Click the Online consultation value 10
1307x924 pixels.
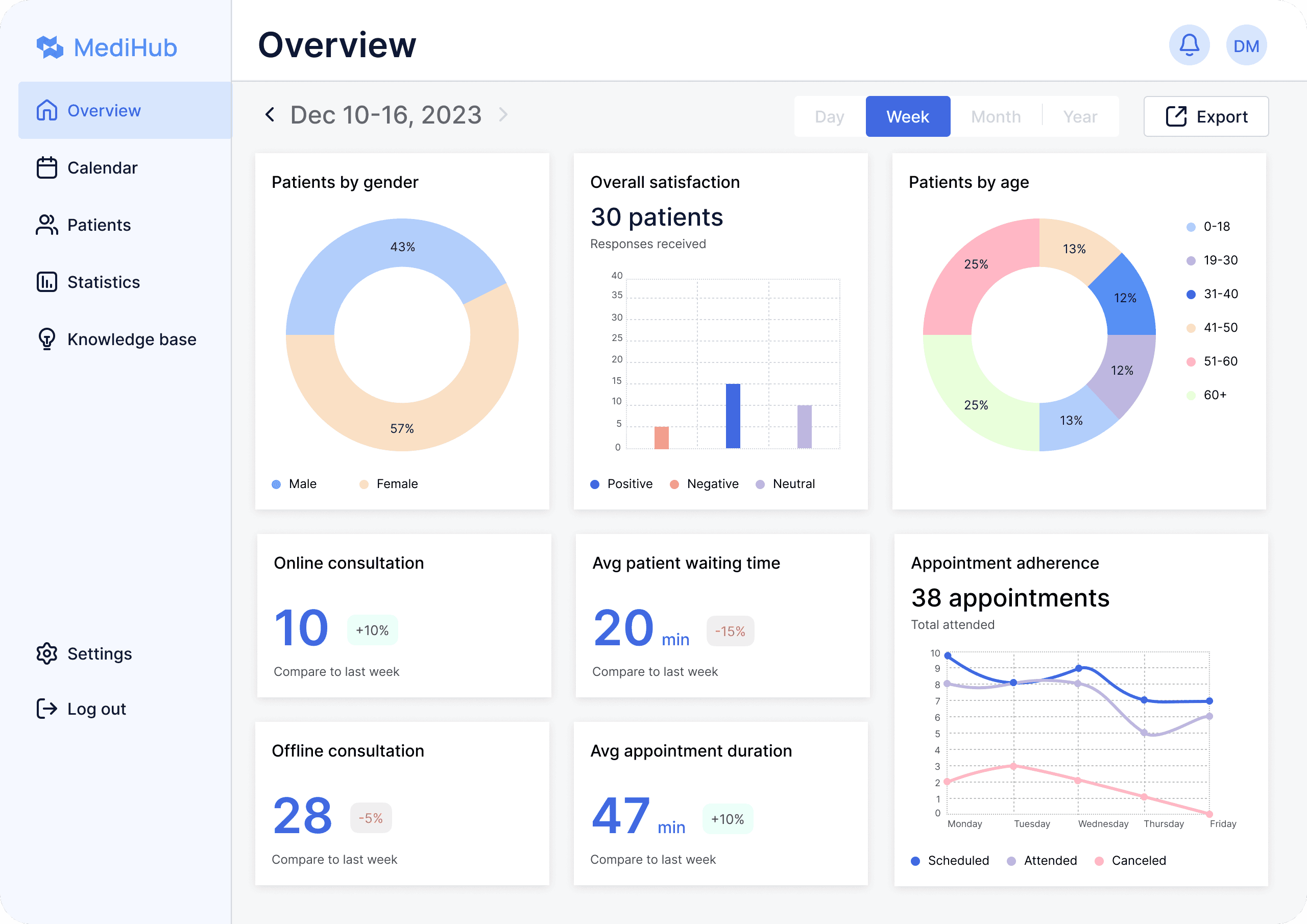[x=301, y=628]
